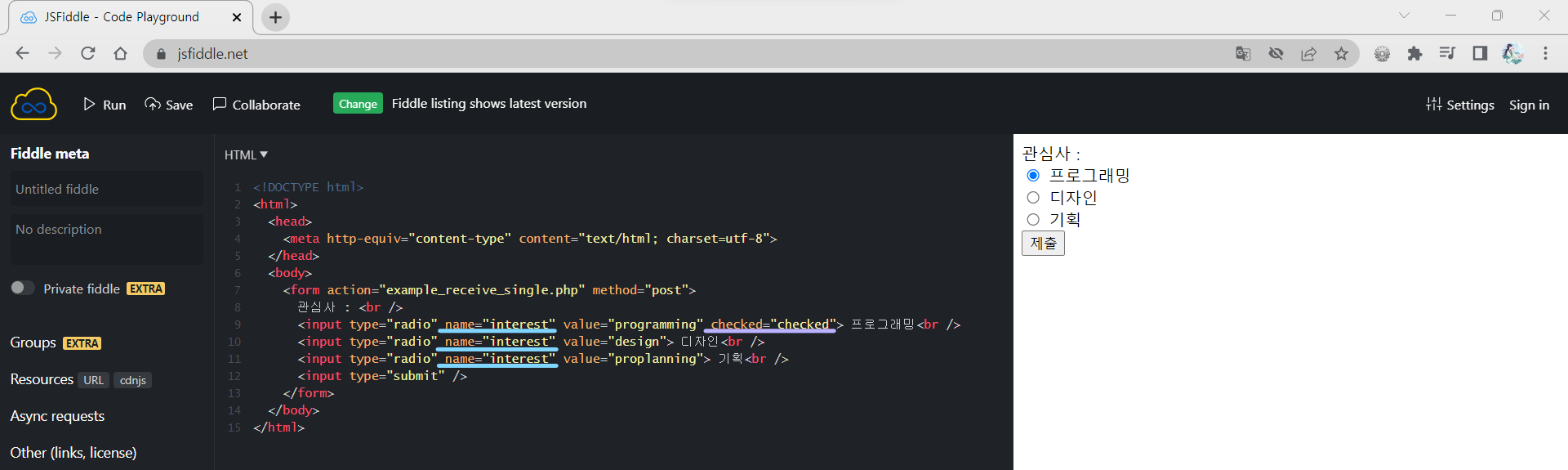Image resolution: width=1568 pixels, height=470 pixels.
Task: Go forward in the browser
Action: [55, 53]
